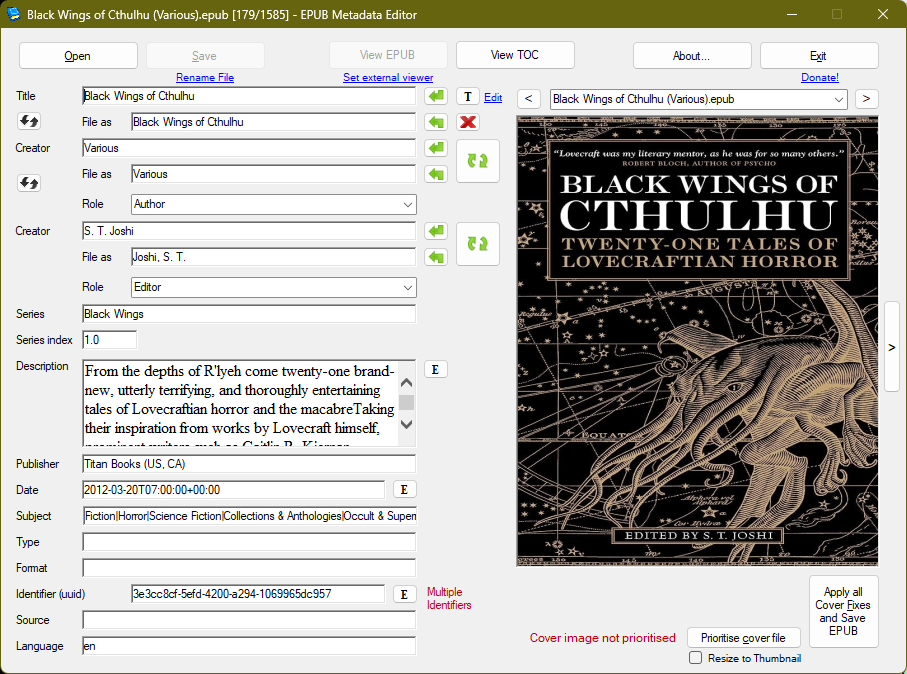Screen dimensions: 907x674
Task: Open the Editor role dropdown
Action: coord(274,288)
